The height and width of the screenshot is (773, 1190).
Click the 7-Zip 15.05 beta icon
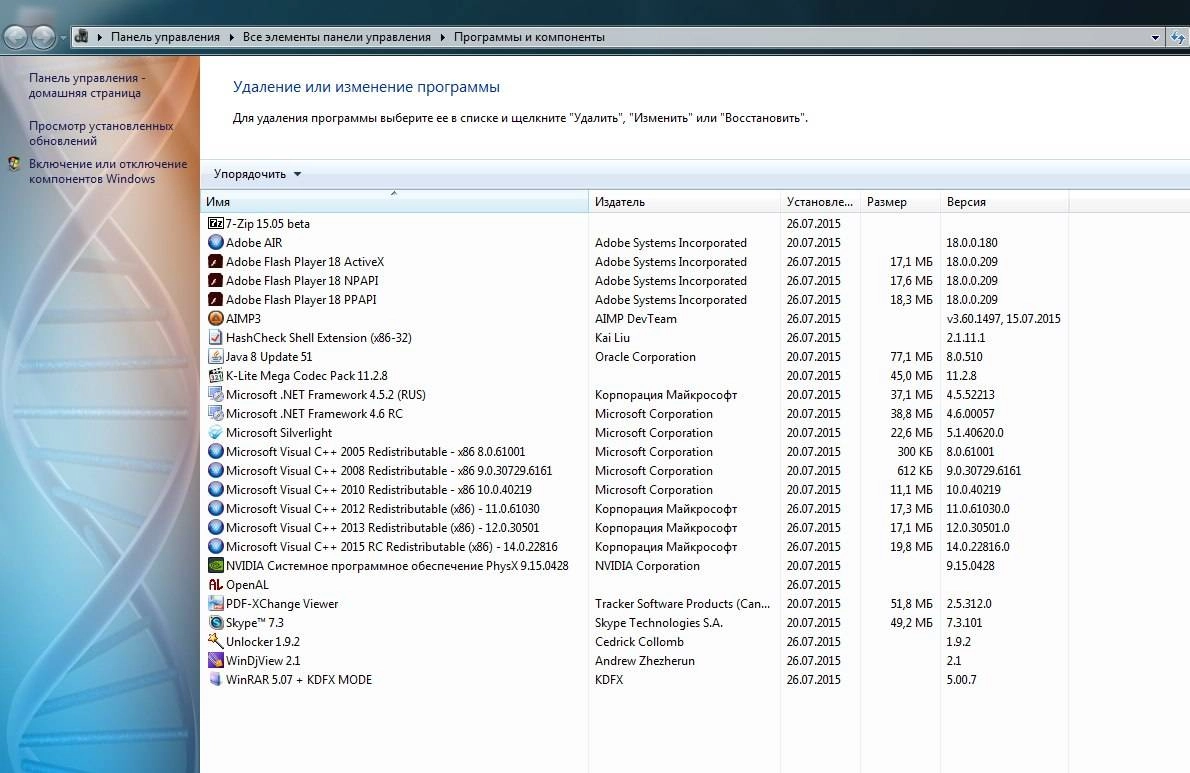[216, 223]
